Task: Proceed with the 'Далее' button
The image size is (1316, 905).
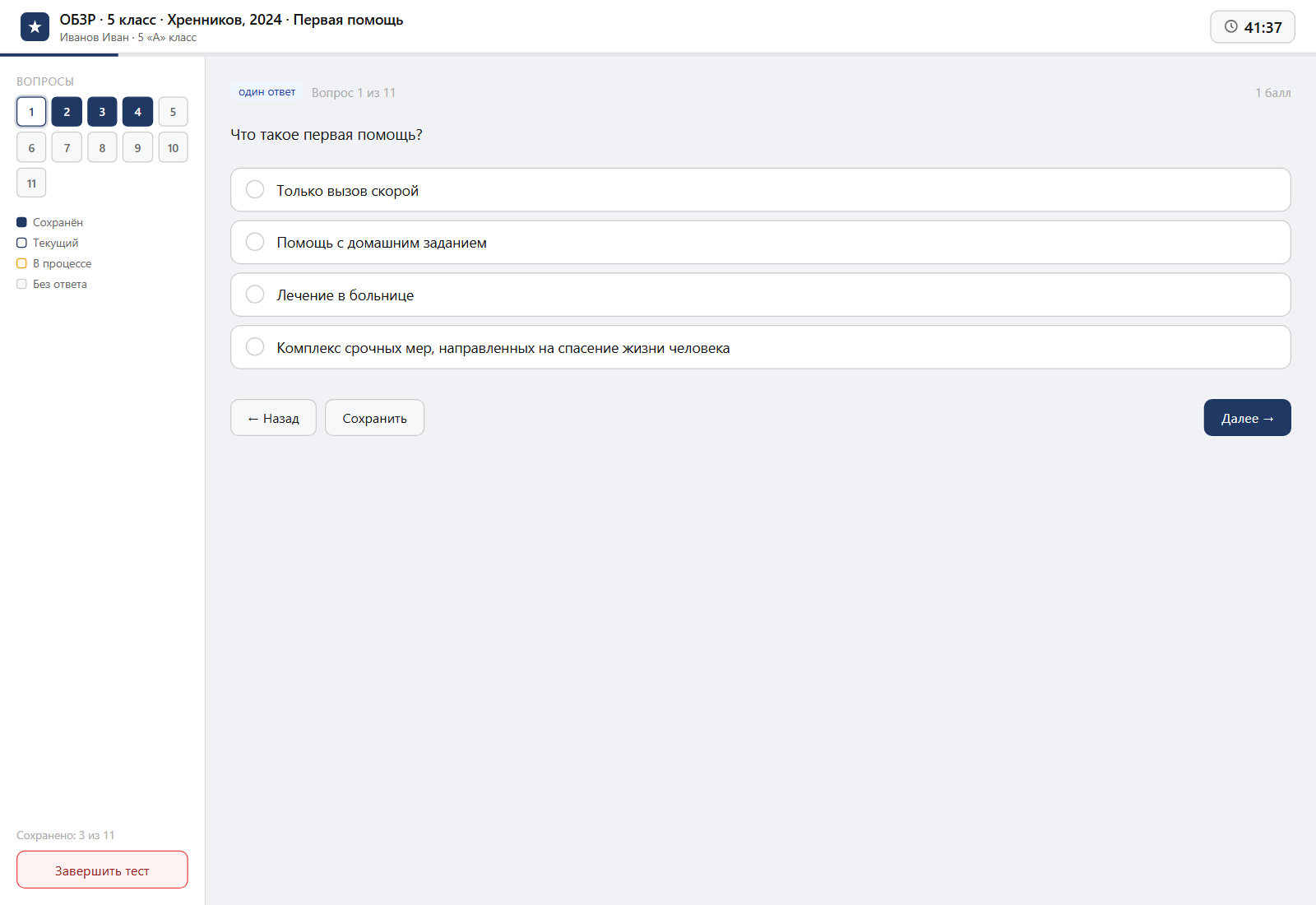Action: 1247,418
